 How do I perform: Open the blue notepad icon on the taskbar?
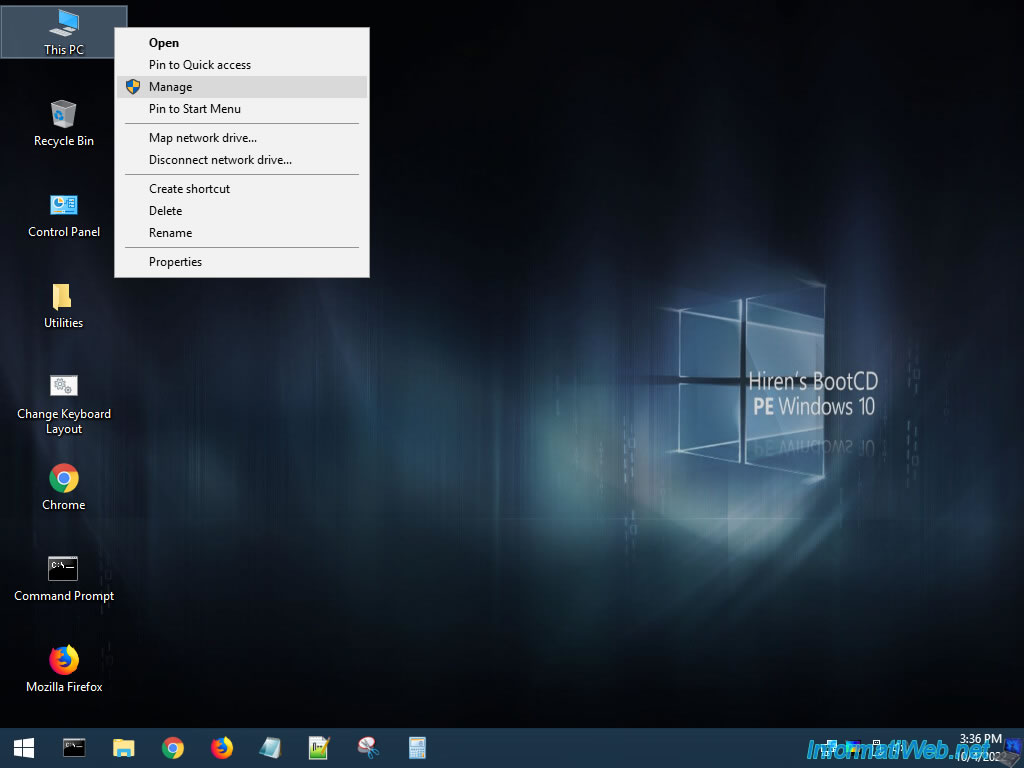click(270, 748)
